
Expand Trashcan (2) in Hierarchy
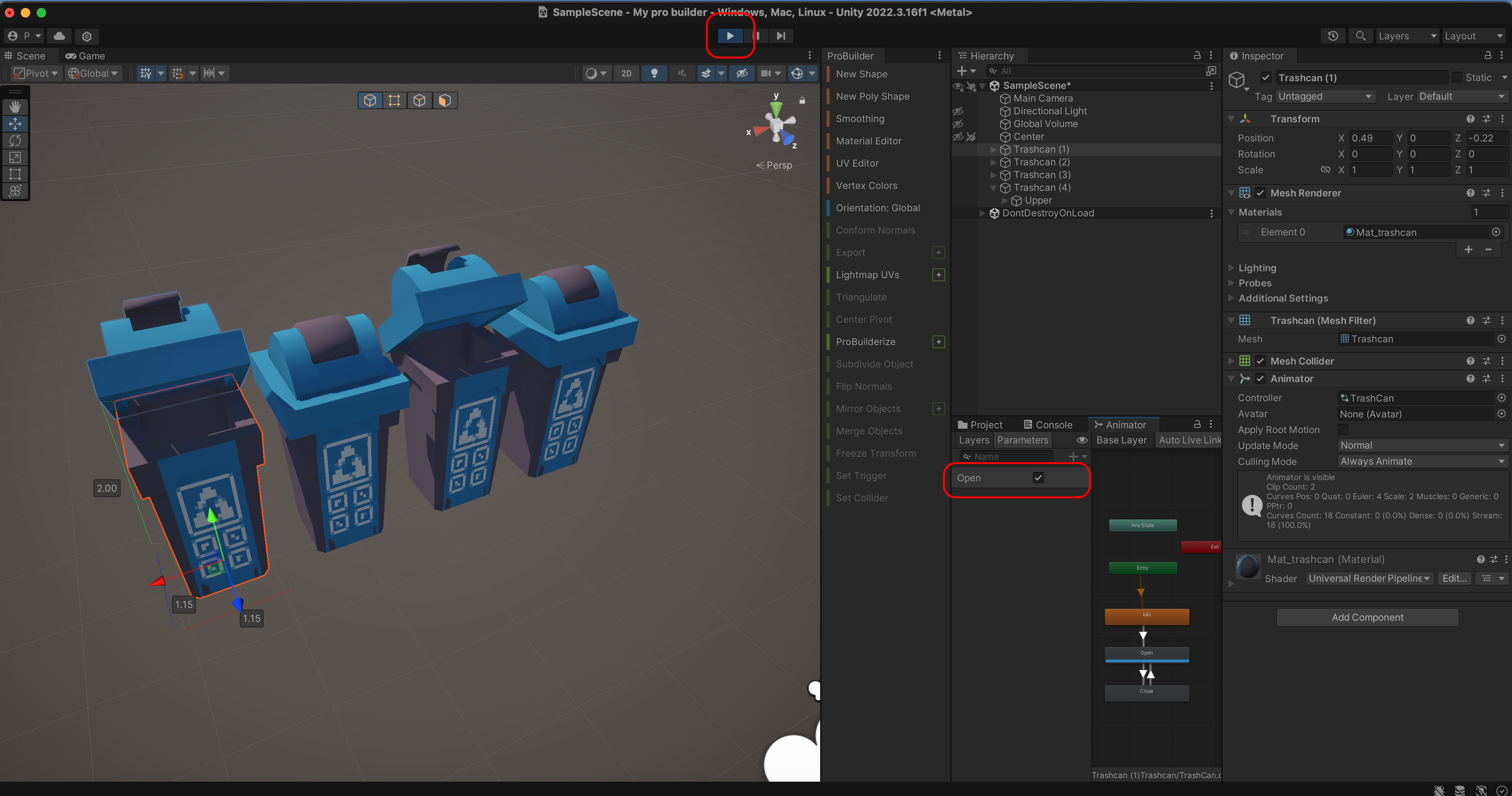[993, 162]
